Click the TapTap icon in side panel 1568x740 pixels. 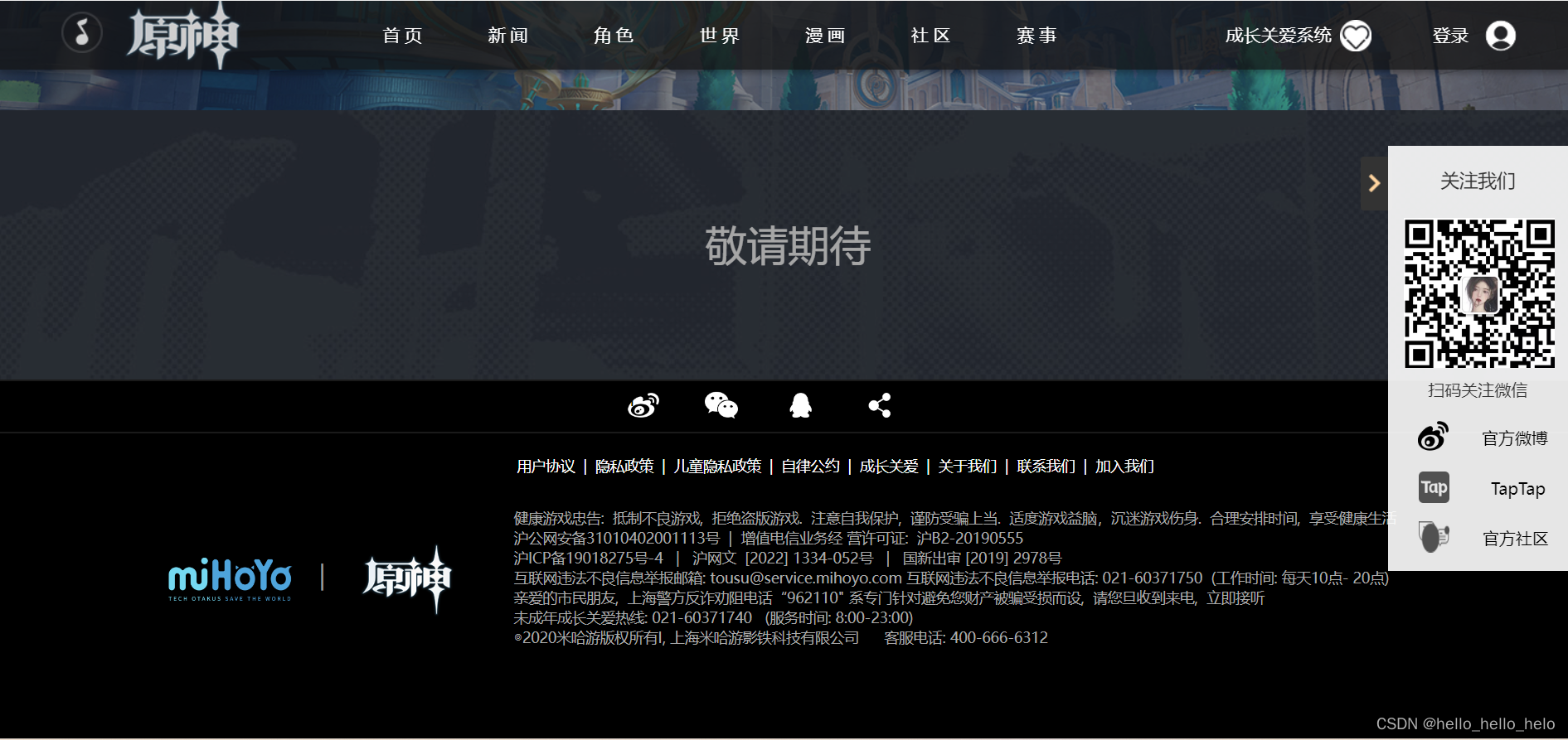tap(1434, 487)
